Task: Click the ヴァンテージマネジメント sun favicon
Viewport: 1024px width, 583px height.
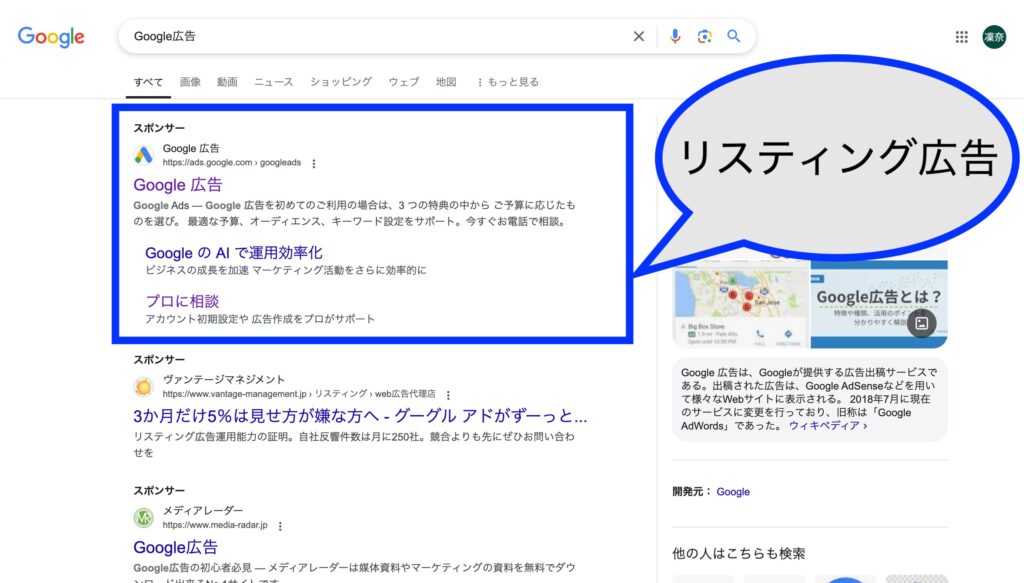Action: tap(144, 387)
